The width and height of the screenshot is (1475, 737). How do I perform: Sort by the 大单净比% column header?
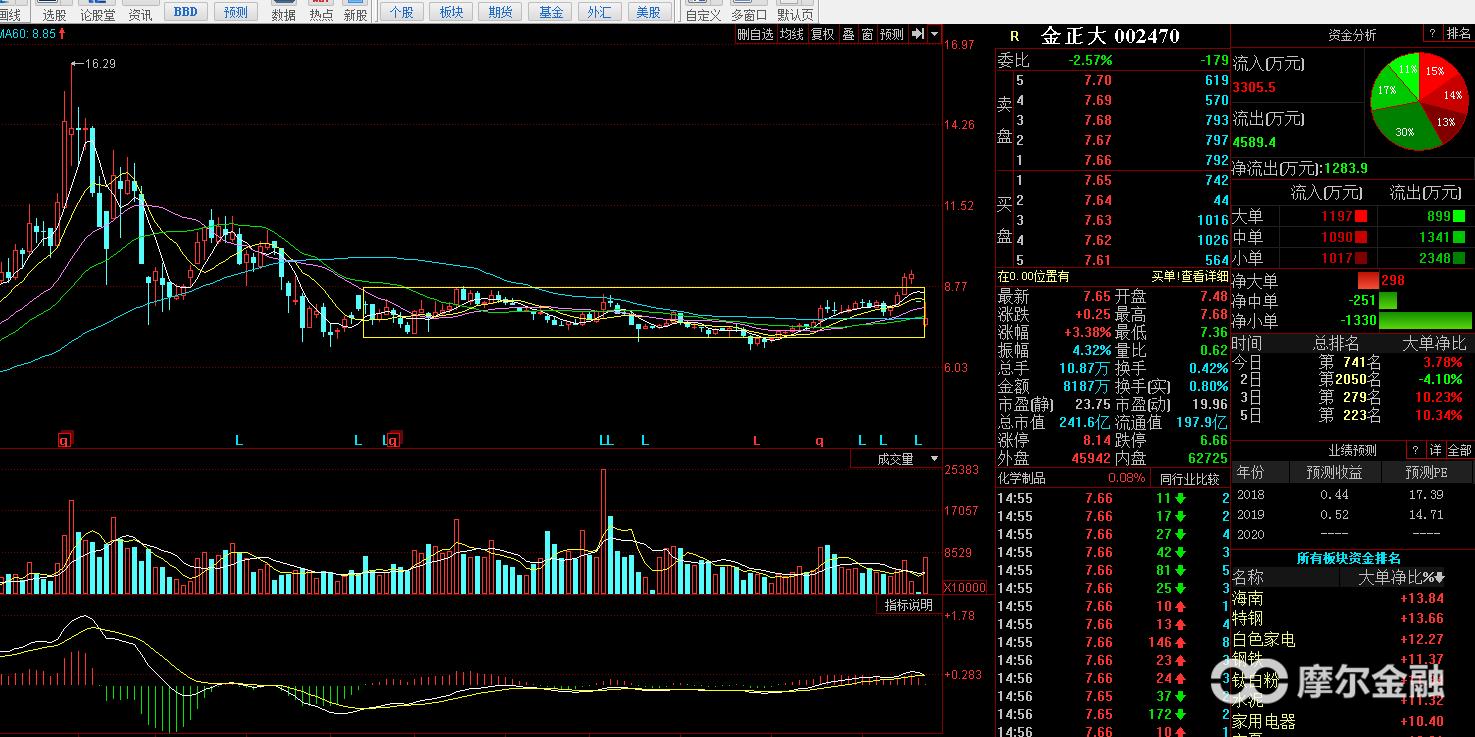[1401, 577]
